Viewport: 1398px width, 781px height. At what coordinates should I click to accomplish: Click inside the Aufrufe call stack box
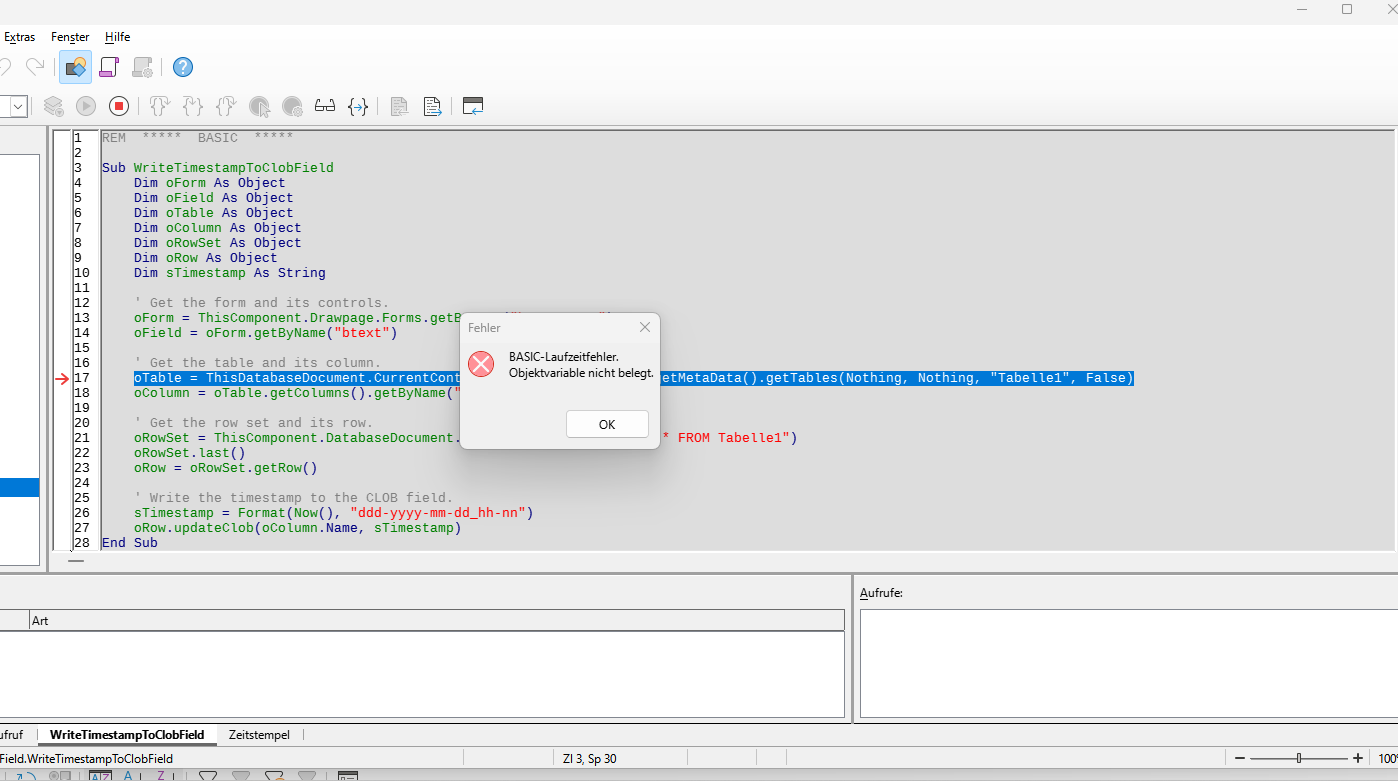coord(1128,663)
